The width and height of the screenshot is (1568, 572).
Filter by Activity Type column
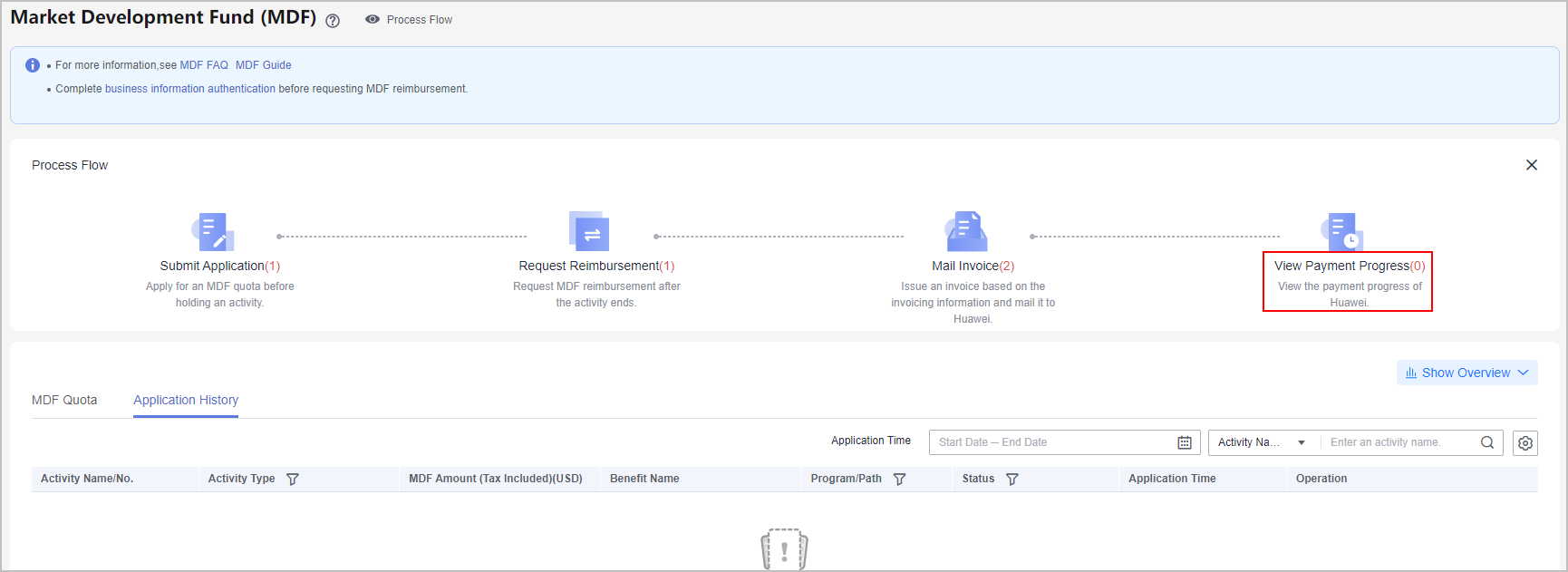pyautogui.click(x=293, y=480)
